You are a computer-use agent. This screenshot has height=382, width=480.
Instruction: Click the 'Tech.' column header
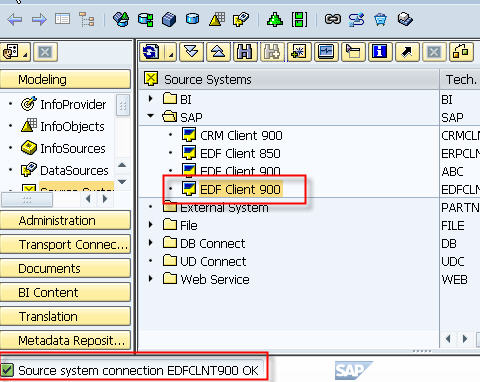click(x=461, y=79)
